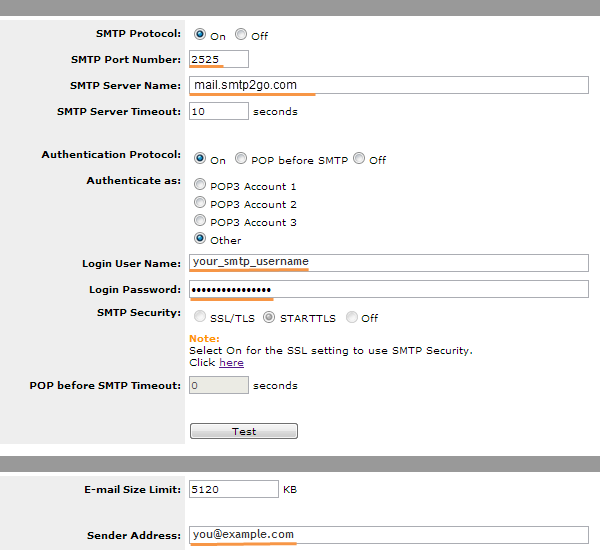Edit the SMTP Server Timeout field
The height and width of the screenshot is (550, 600).
219,111
